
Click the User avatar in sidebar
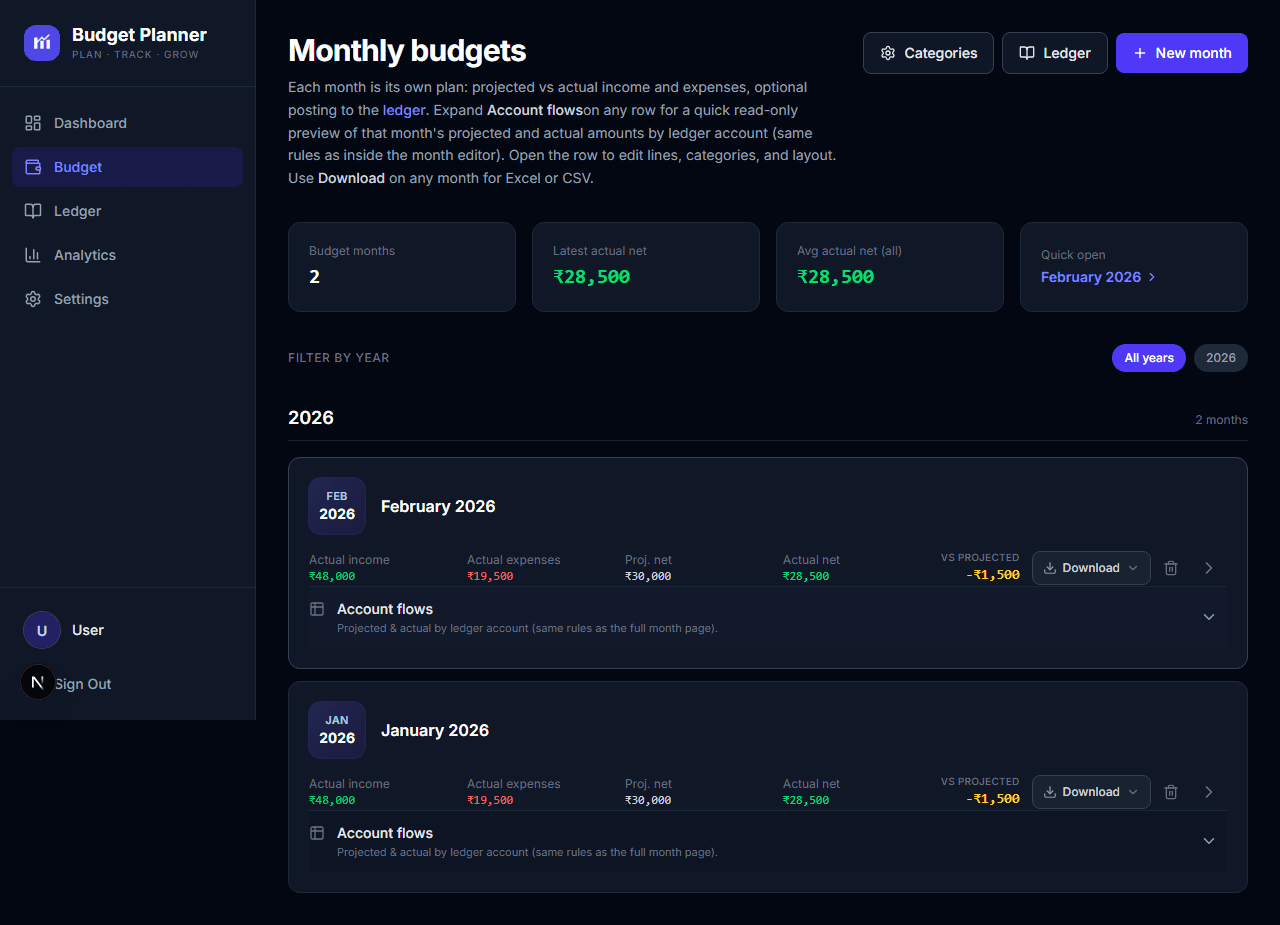point(42,630)
